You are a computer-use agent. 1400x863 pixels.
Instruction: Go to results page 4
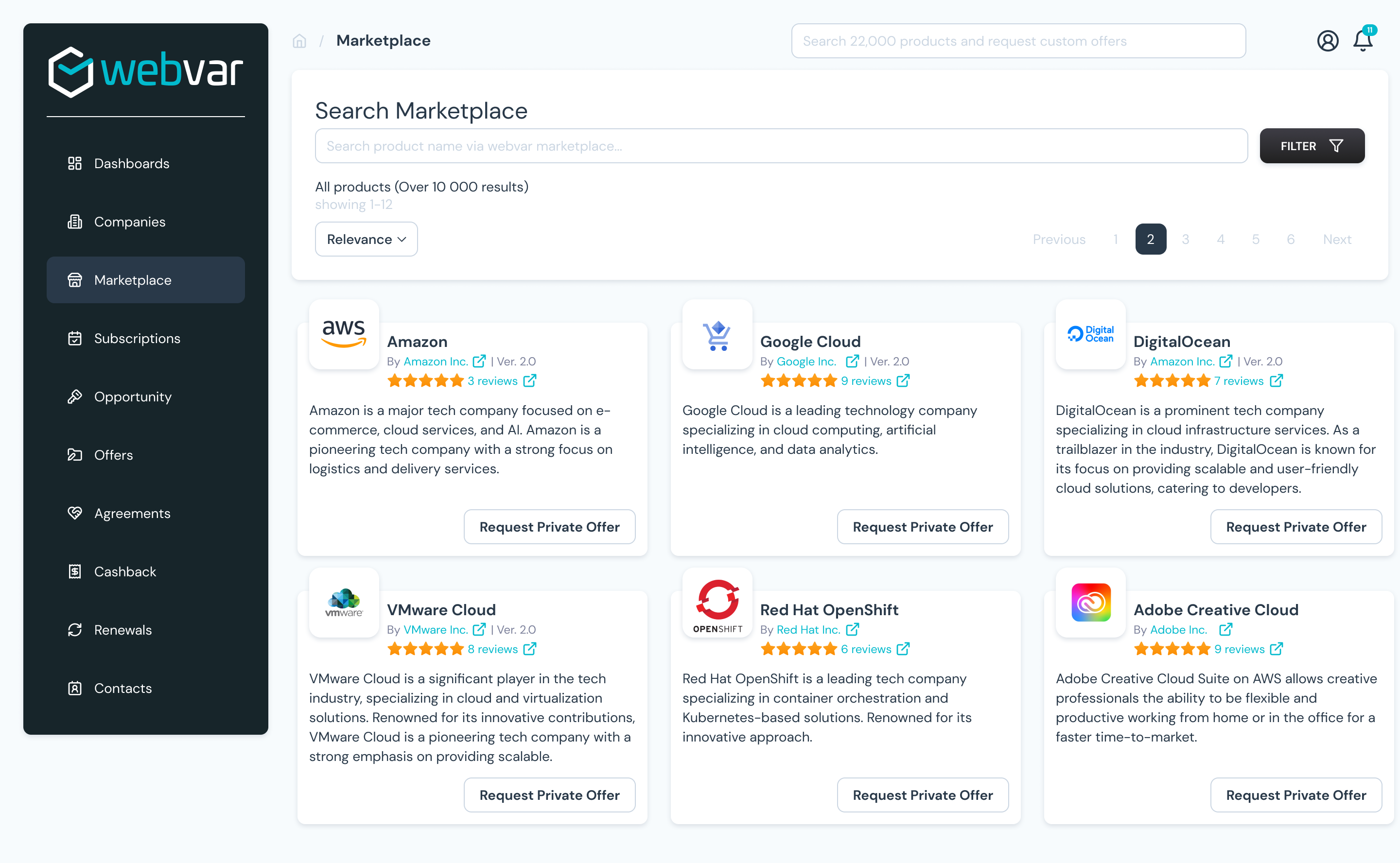click(x=1221, y=239)
